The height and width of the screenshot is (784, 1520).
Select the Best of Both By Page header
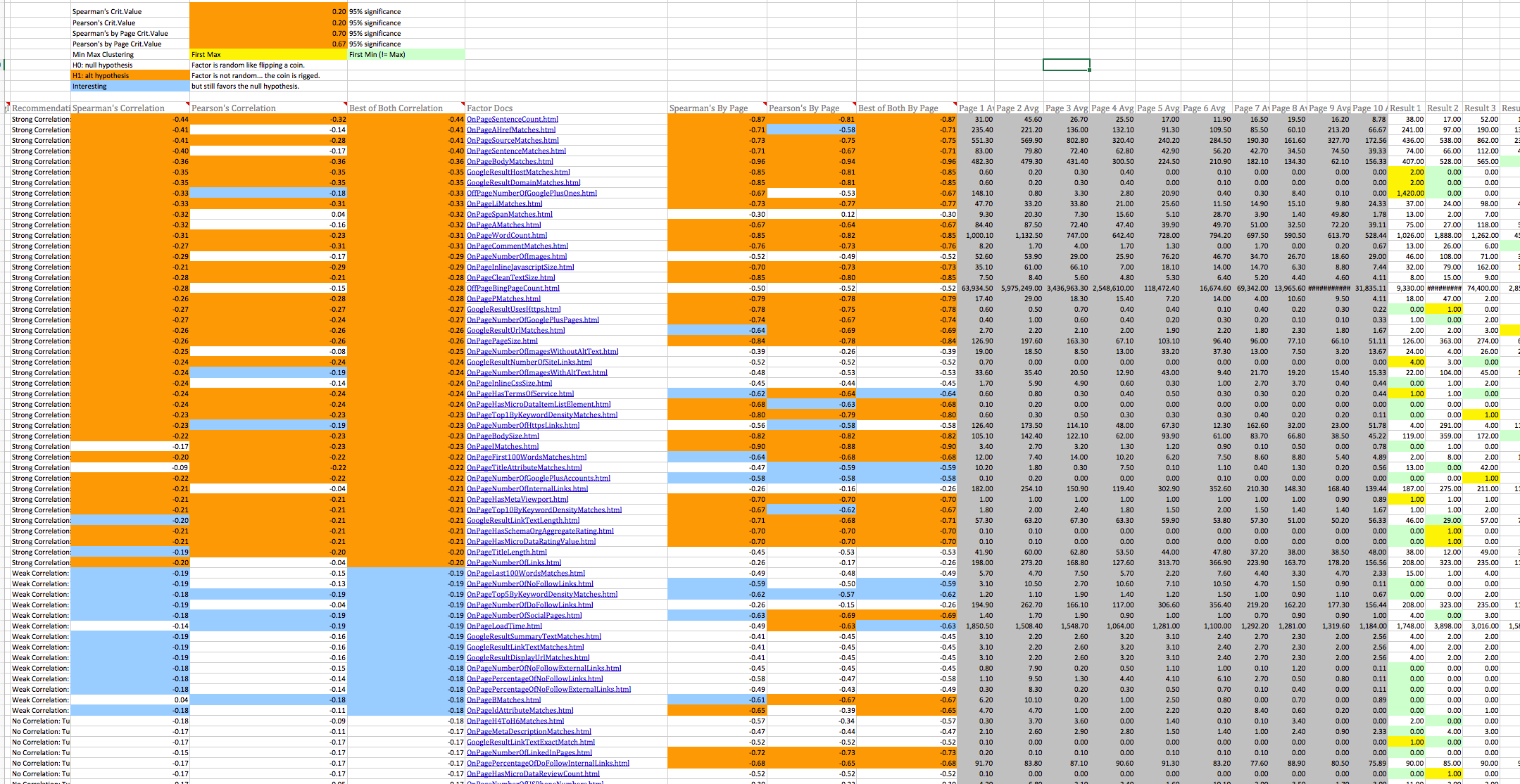[x=905, y=108]
